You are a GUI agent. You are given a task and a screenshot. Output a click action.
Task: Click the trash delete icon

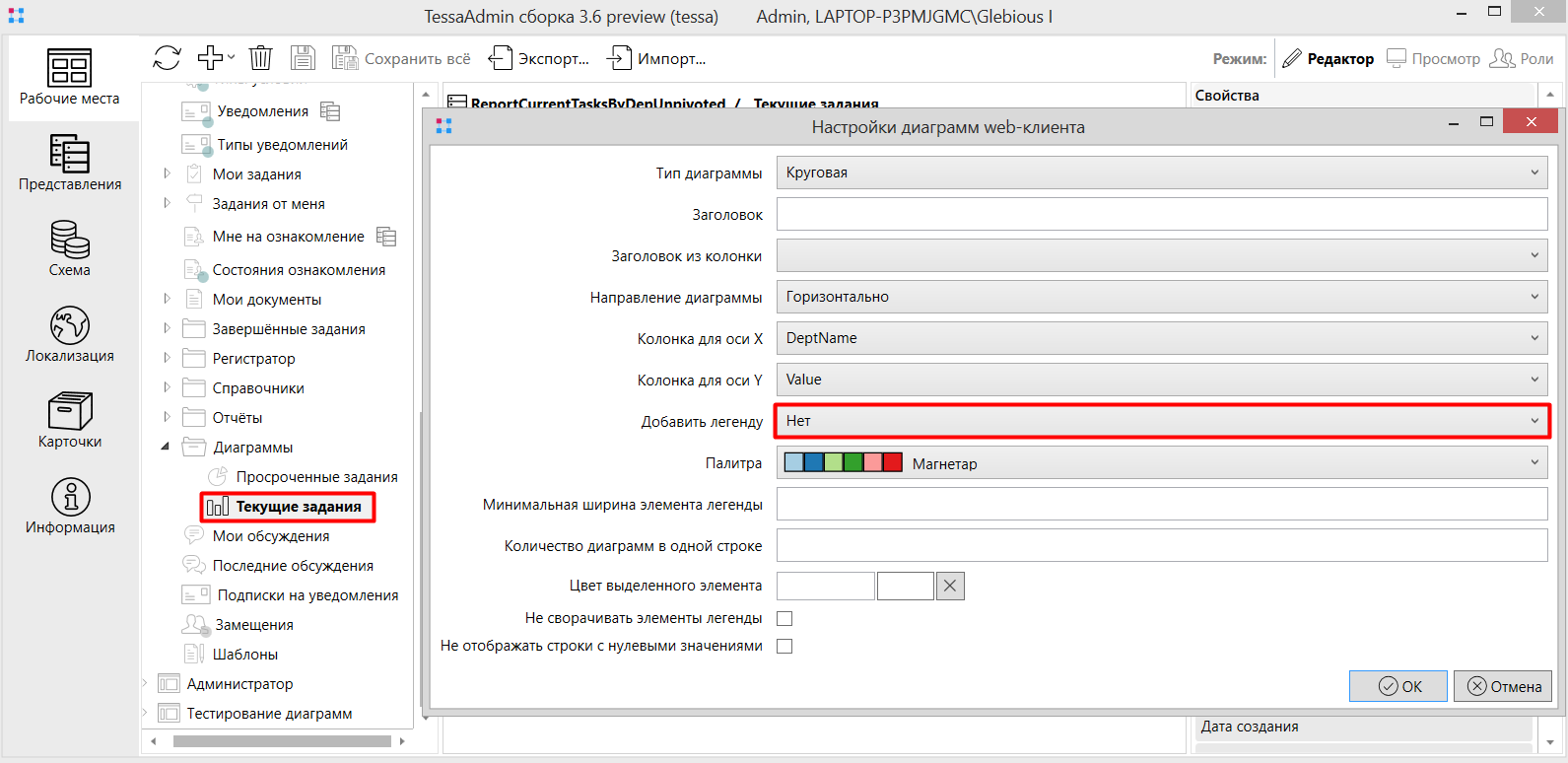point(260,58)
